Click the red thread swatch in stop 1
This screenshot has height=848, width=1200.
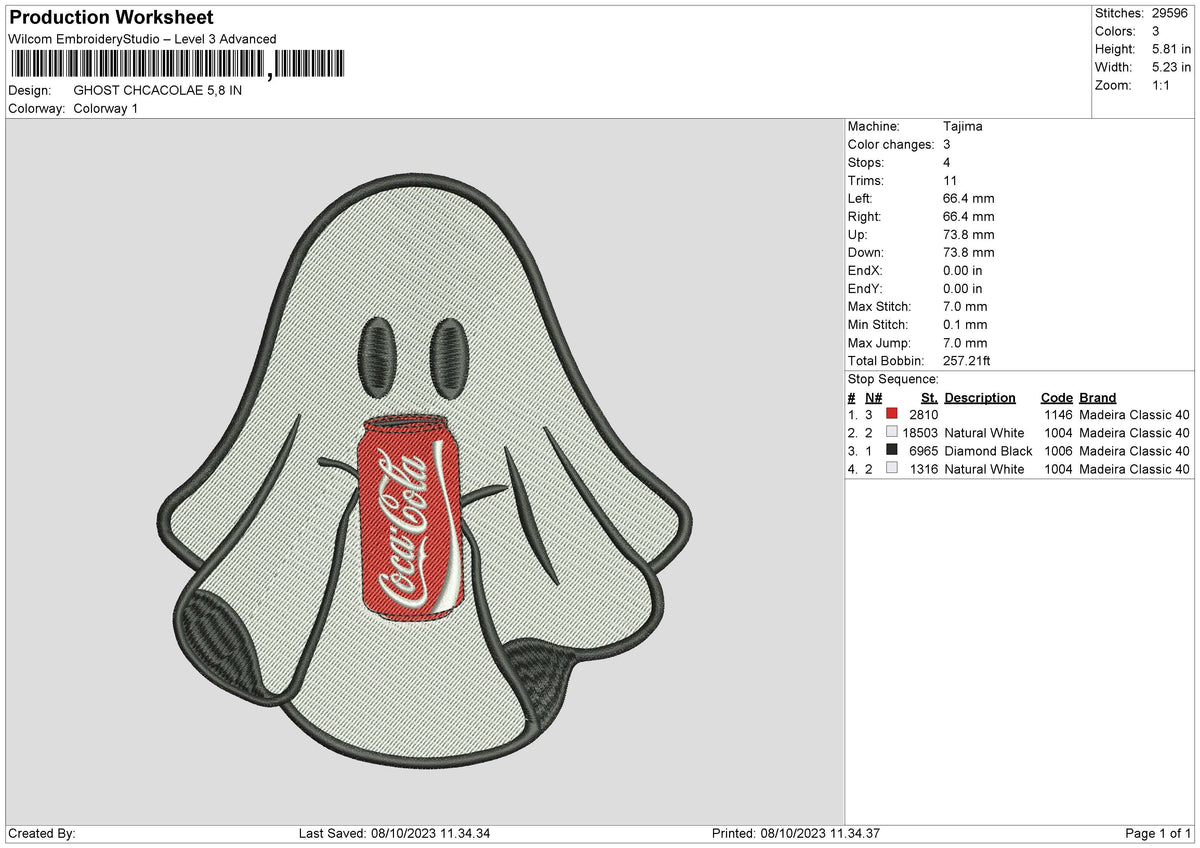pos(892,414)
